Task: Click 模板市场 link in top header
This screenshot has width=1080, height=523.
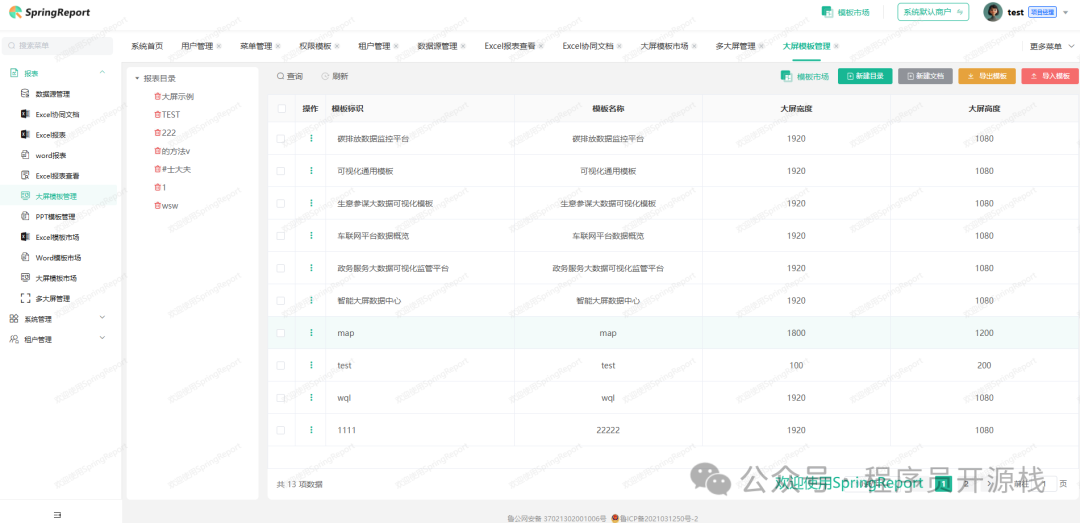Action: (845, 12)
